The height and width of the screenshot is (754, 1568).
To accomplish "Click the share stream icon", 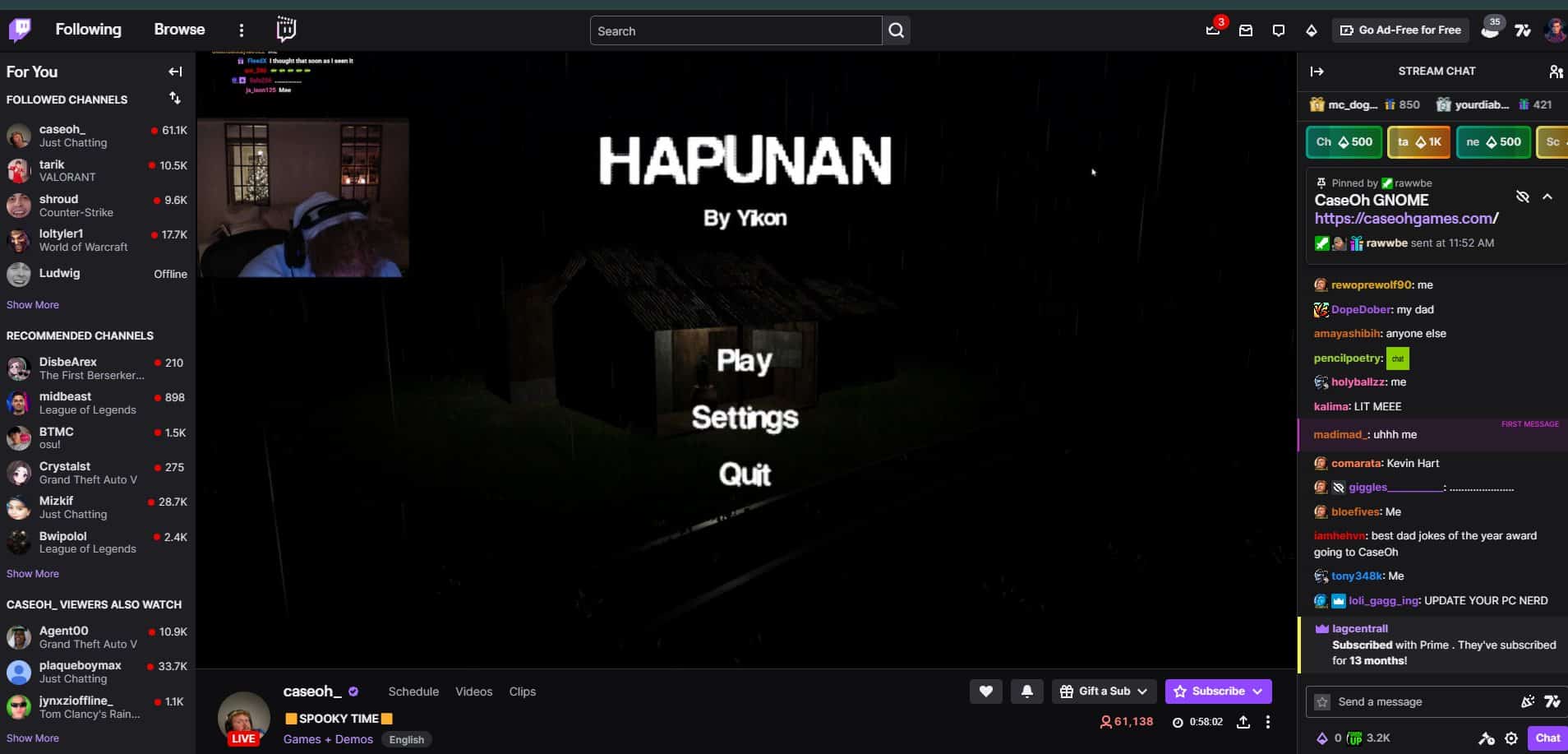I will click(x=1243, y=722).
